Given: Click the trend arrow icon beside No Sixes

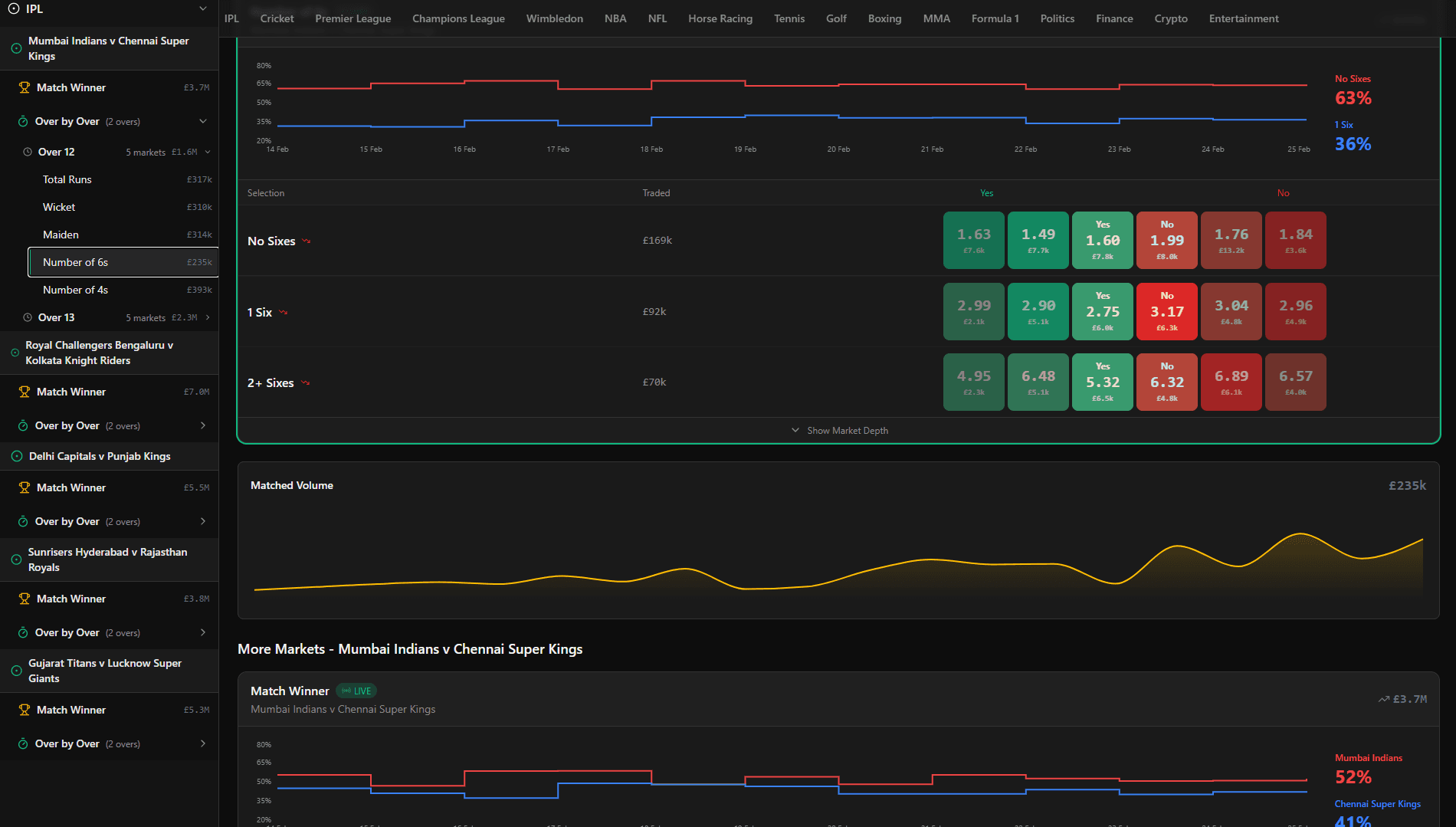Looking at the screenshot, I should (x=307, y=241).
